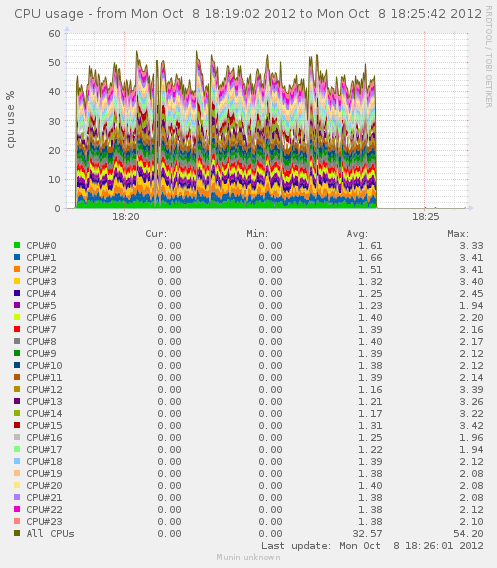Click the blue CPU#1 legend swatch

click(x=17, y=257)
